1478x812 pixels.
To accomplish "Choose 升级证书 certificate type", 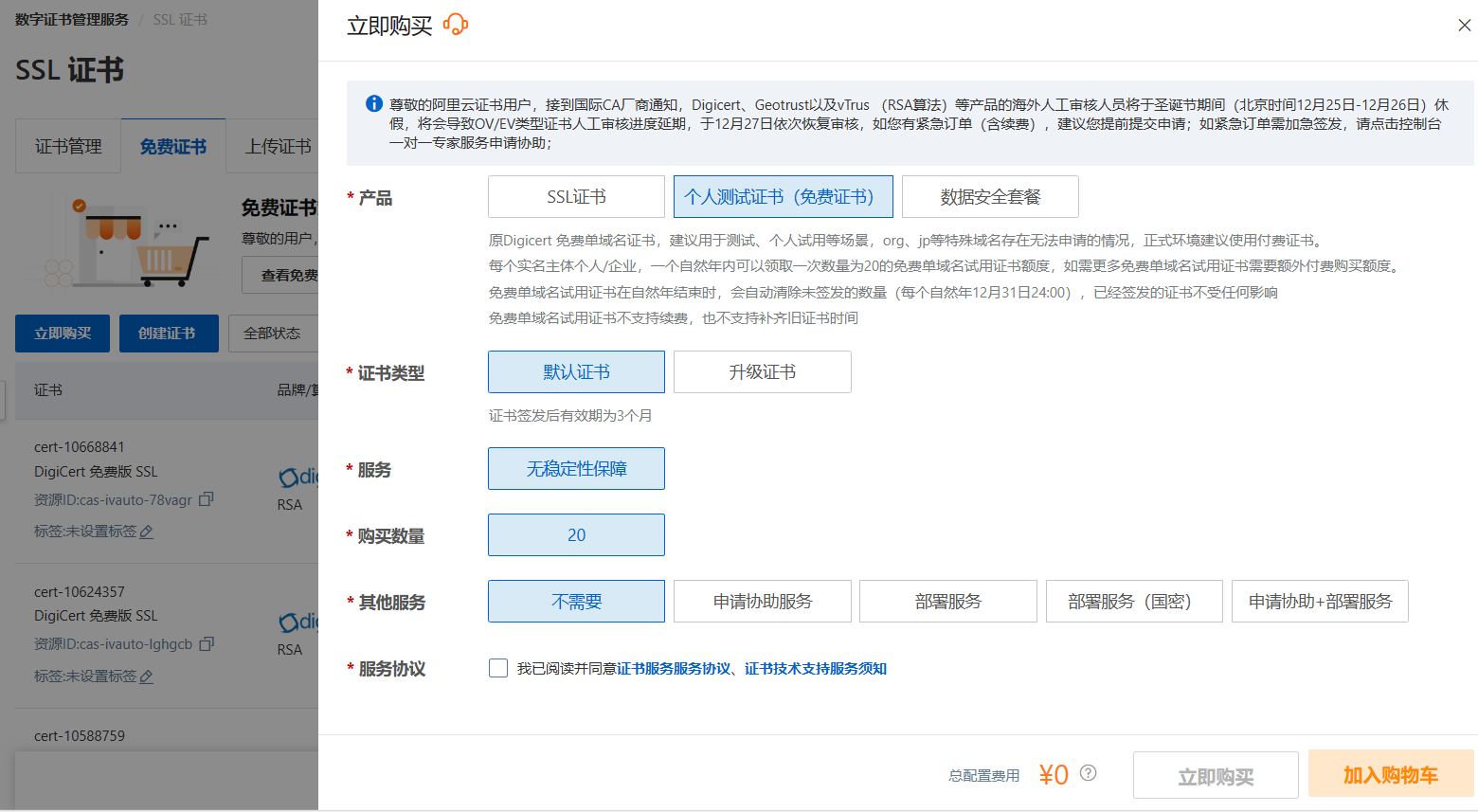I will [x=763, y=371].
